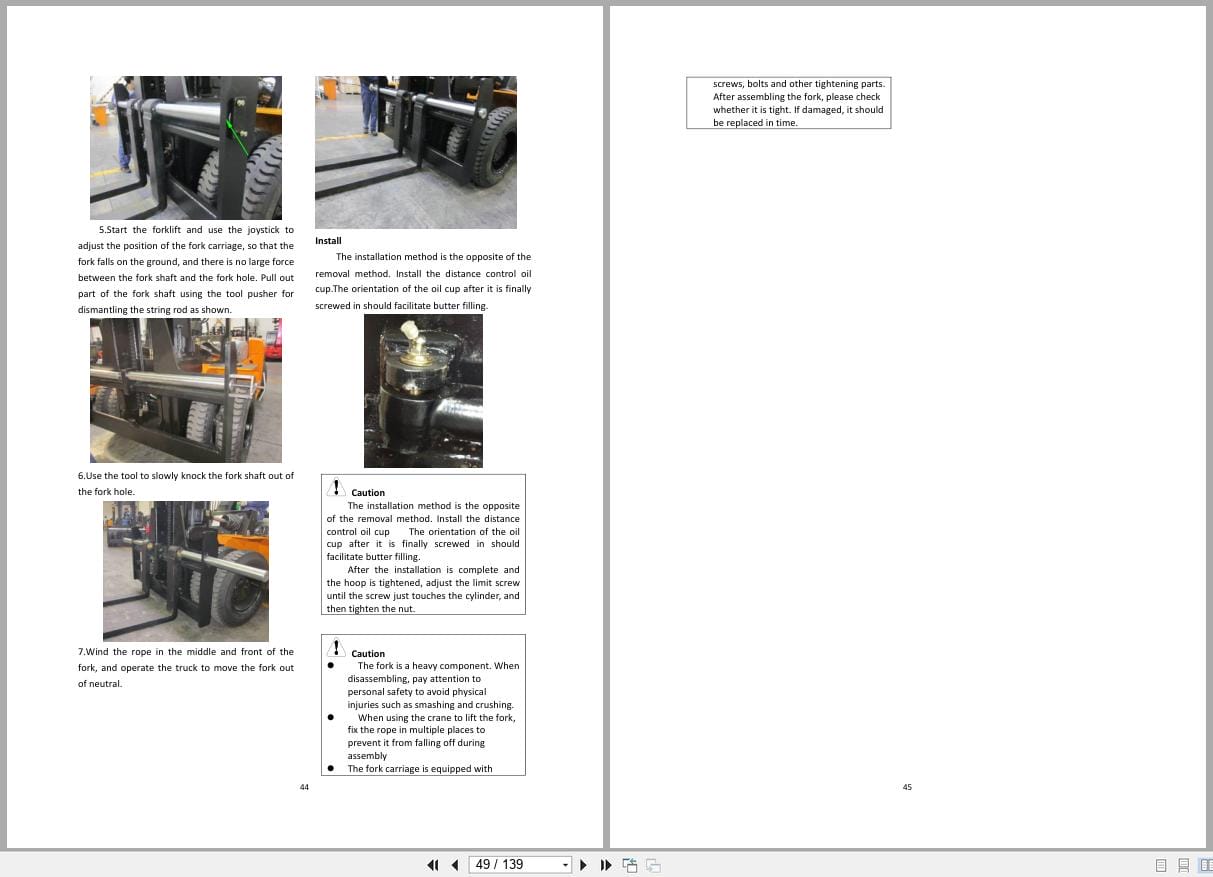
Task: Click the photo above the Install heading
Action: pyautogui.click(x=416, y=152)
